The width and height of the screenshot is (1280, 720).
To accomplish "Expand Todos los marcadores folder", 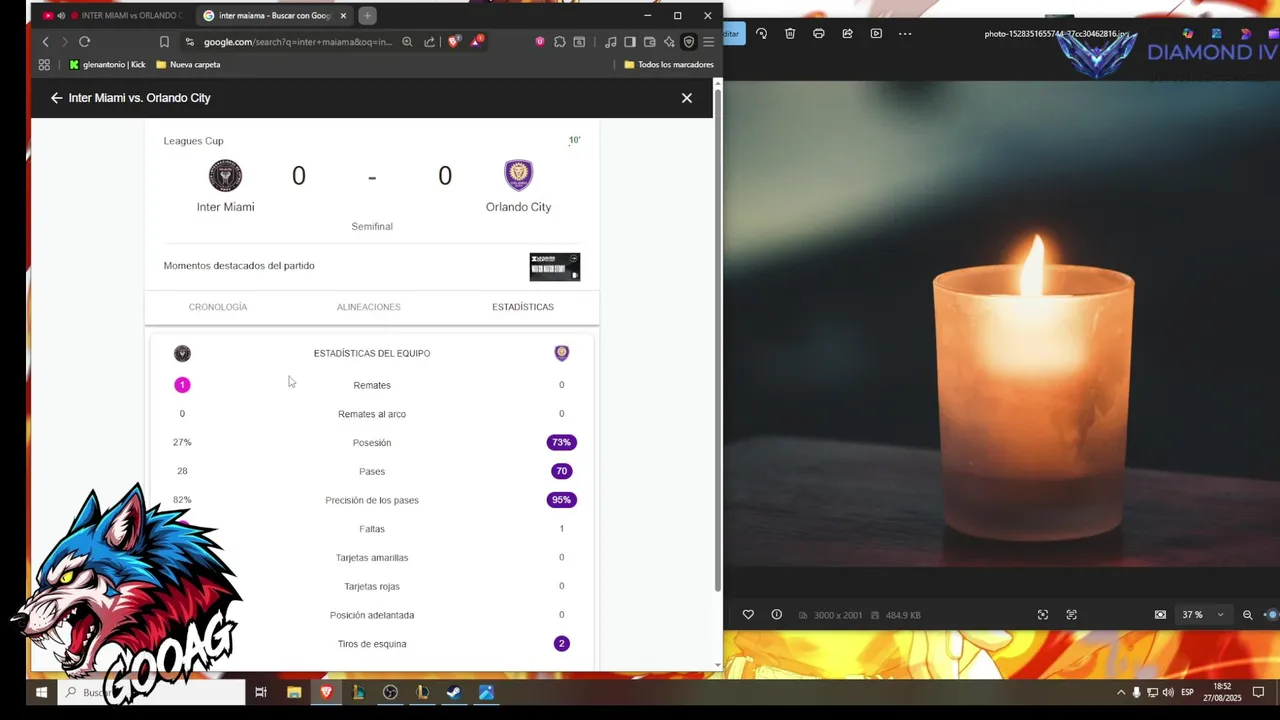I will 668,65.
